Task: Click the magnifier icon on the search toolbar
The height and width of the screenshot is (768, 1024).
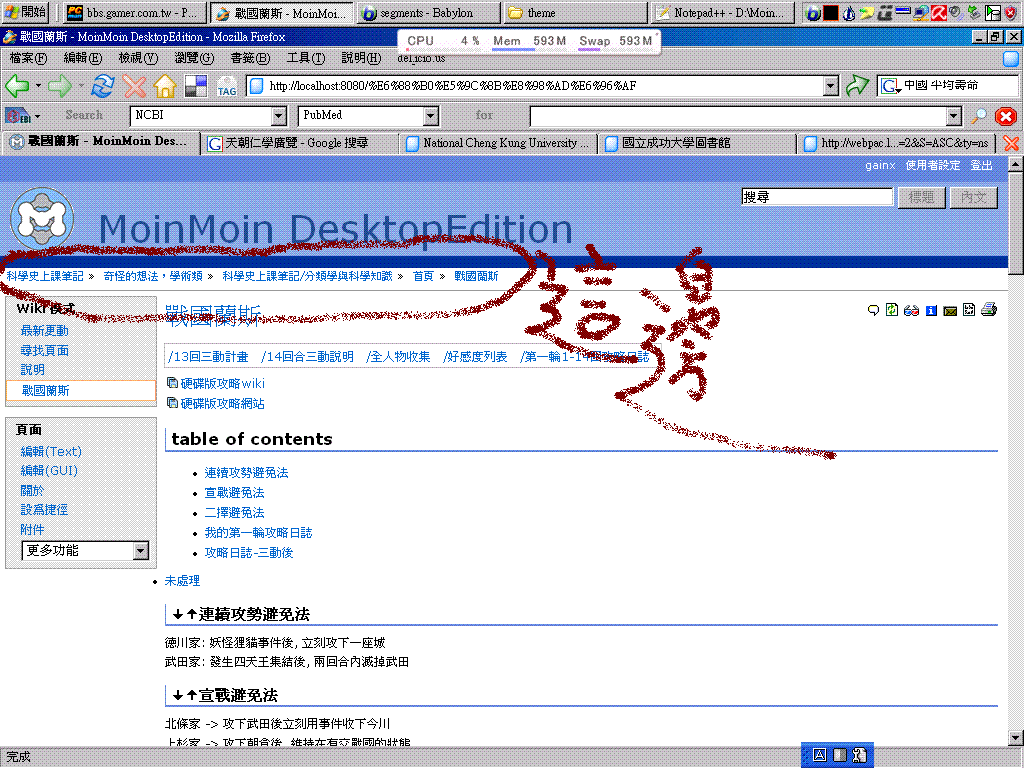Action: 978,116
